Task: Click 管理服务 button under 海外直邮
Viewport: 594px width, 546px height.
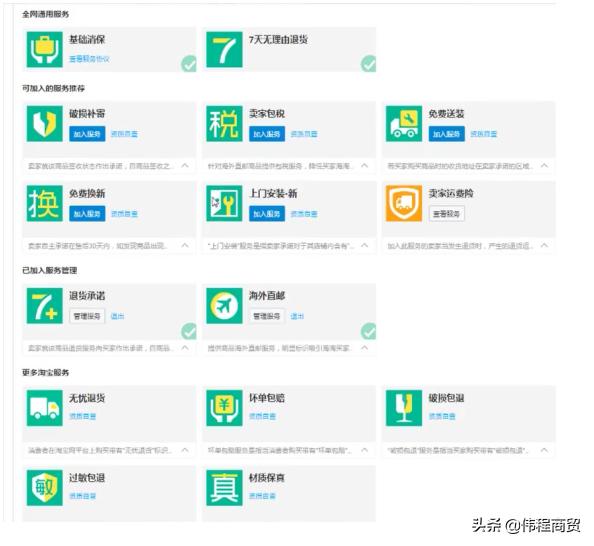Action: click(x=267, y=316)
